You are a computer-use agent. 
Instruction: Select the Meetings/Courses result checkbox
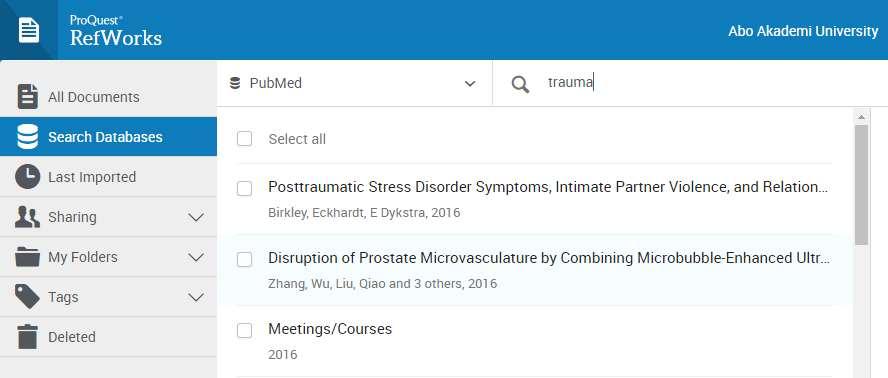245,330
